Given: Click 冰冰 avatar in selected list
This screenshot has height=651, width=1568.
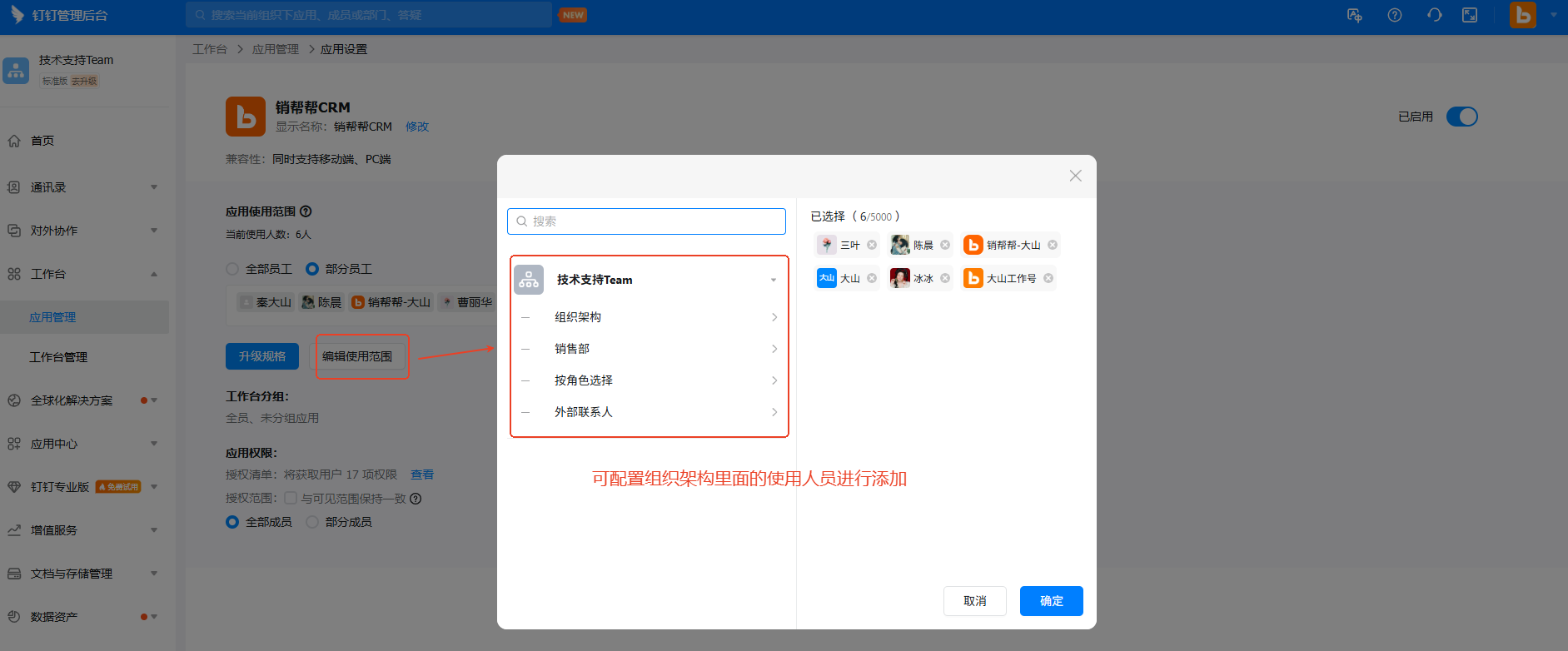Looking at the screenshot, I should click(899, 278).
